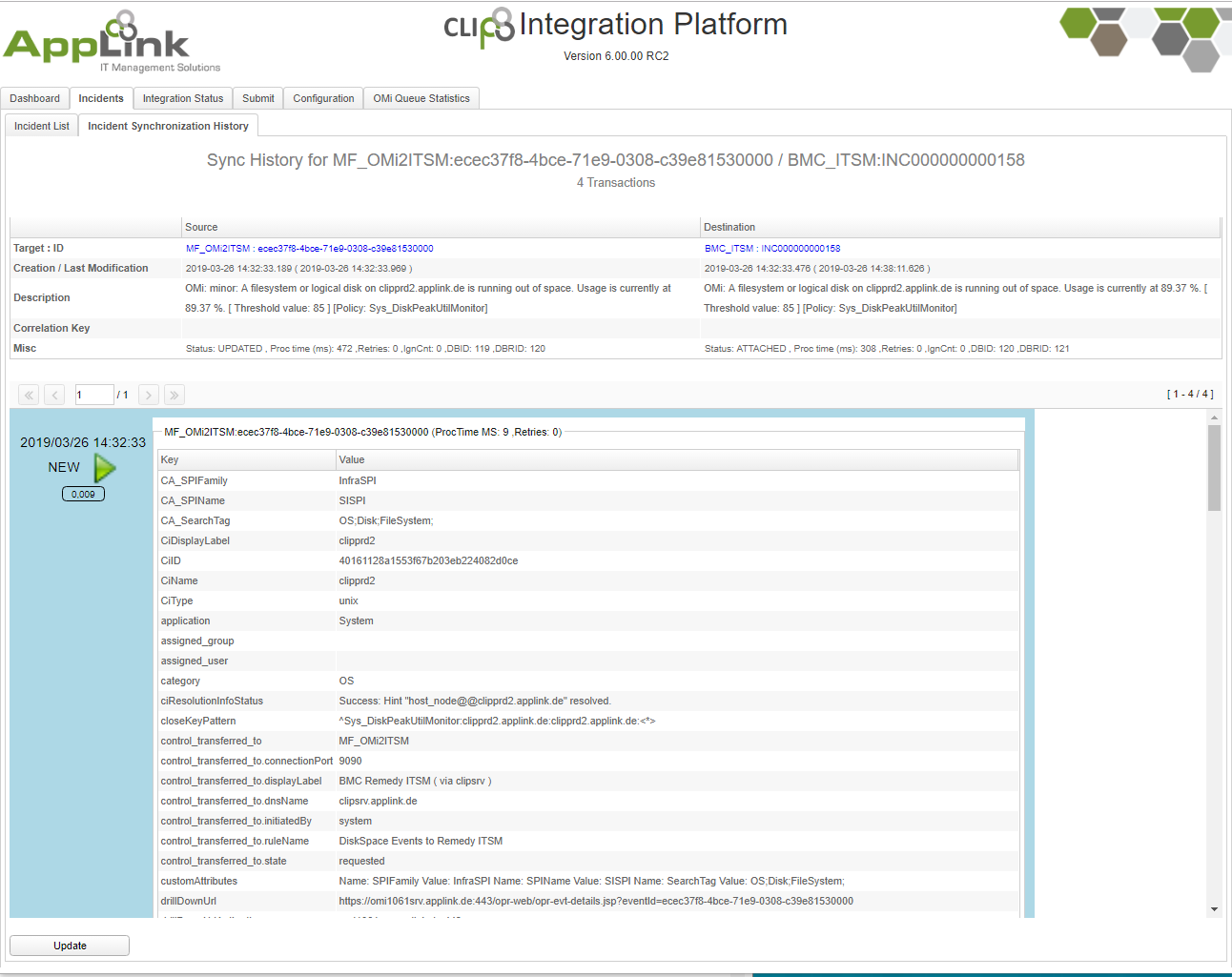Click the CLIP Integration Platform logo
The image size is (1232, 977).
616,27
